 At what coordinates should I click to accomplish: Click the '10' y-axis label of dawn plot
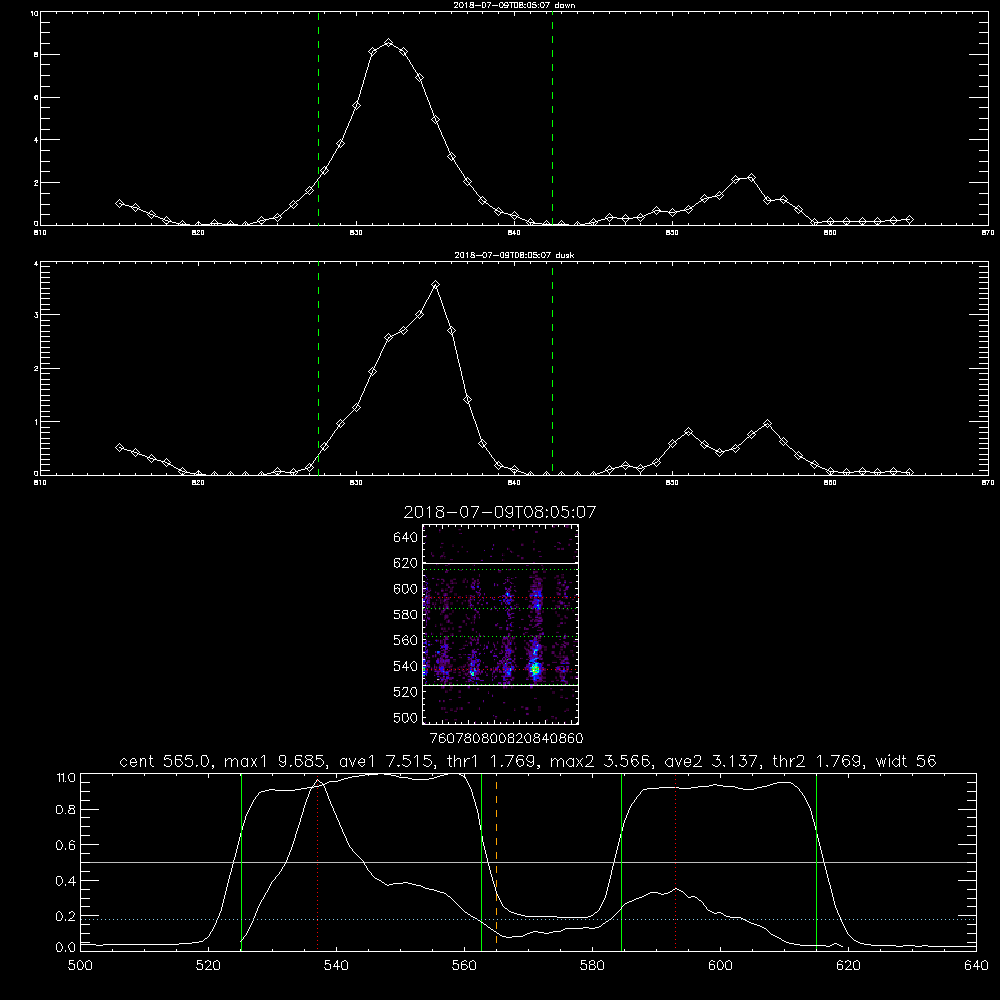click(x=34, y=13)
